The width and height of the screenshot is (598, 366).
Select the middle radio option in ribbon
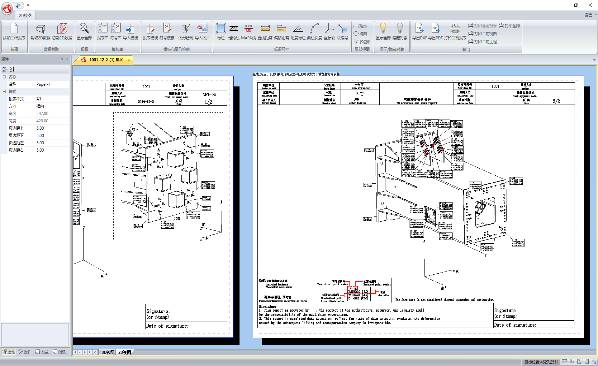(360, 34)
